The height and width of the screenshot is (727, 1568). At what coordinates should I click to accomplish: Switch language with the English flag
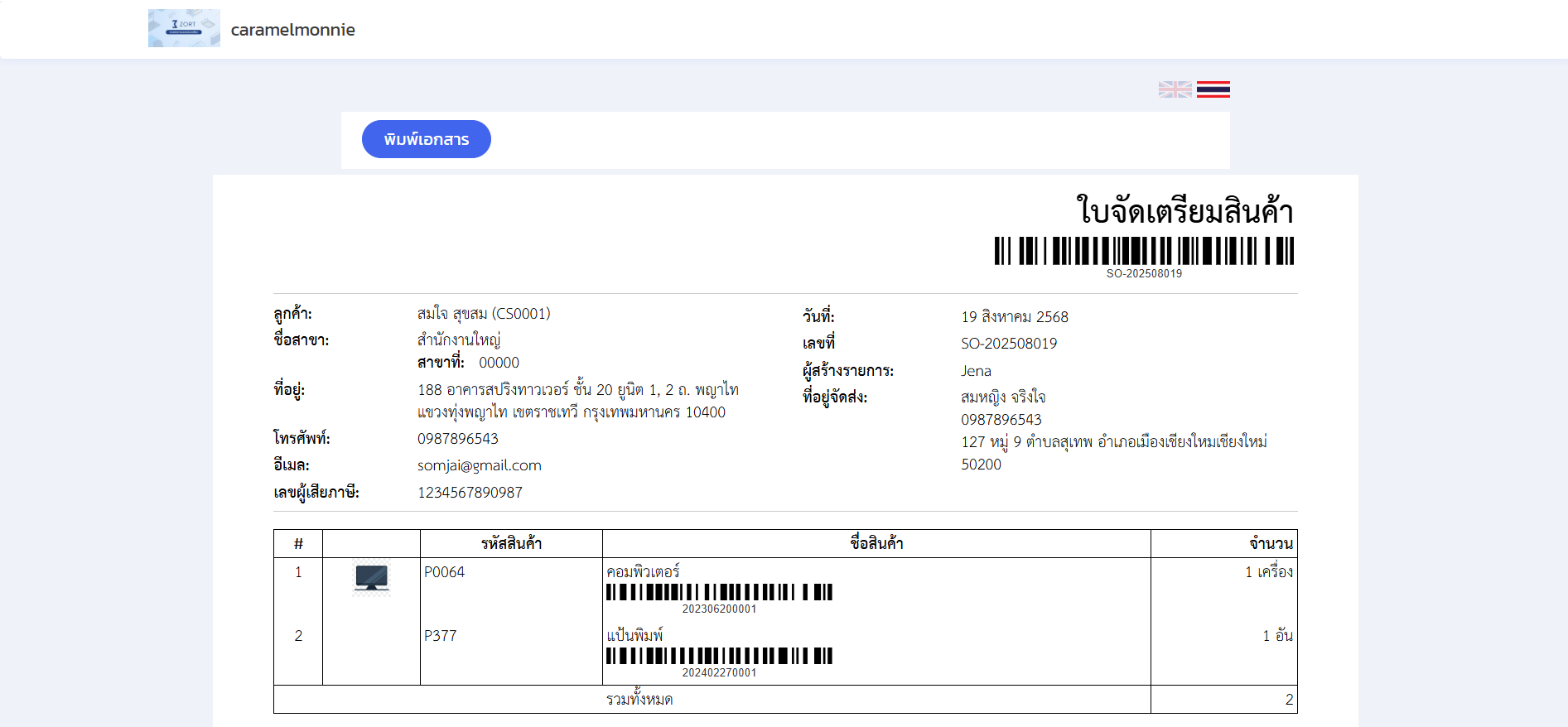point(1175,89)
